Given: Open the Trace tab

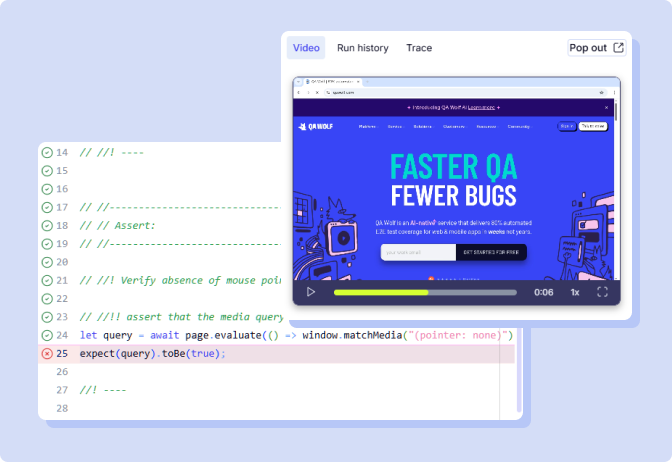Looking at the screenshot, I should click(419, 48).
